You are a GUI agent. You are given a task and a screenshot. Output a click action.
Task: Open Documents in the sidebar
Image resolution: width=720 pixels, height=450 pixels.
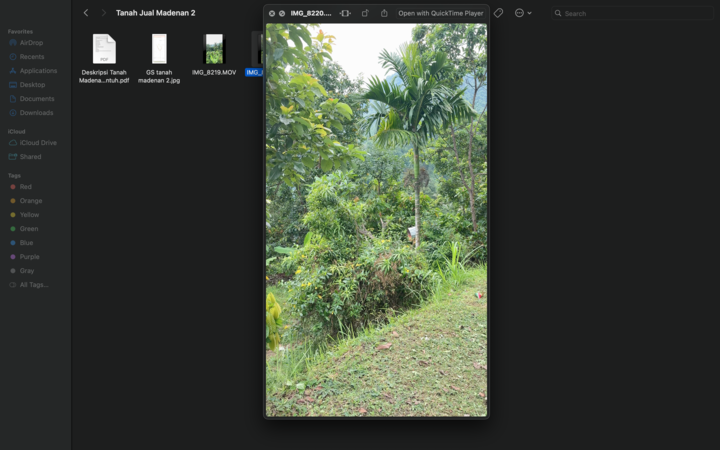click(x=37, y=99)
